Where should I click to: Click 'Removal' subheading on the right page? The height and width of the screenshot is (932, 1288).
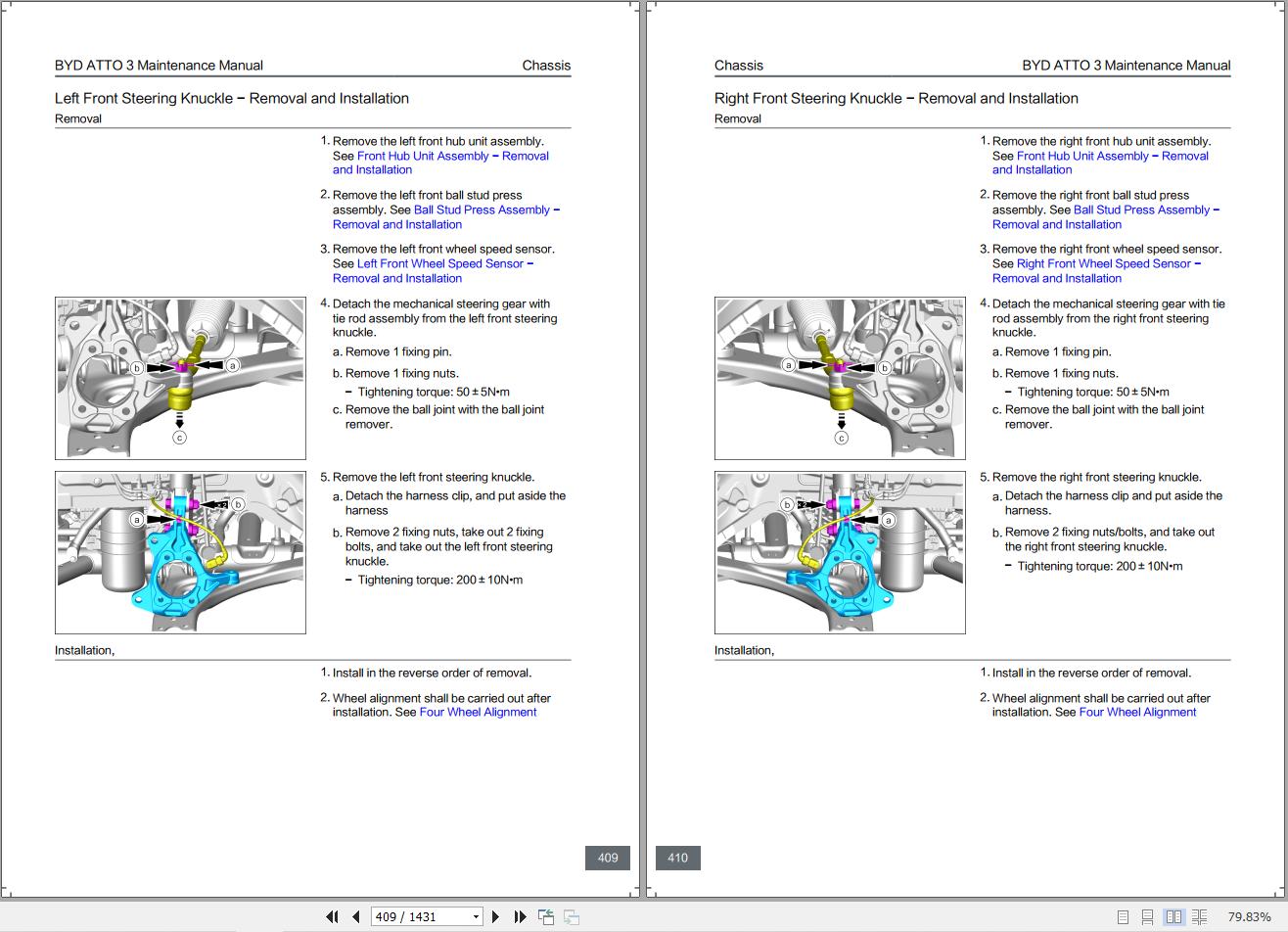(738, 118)
